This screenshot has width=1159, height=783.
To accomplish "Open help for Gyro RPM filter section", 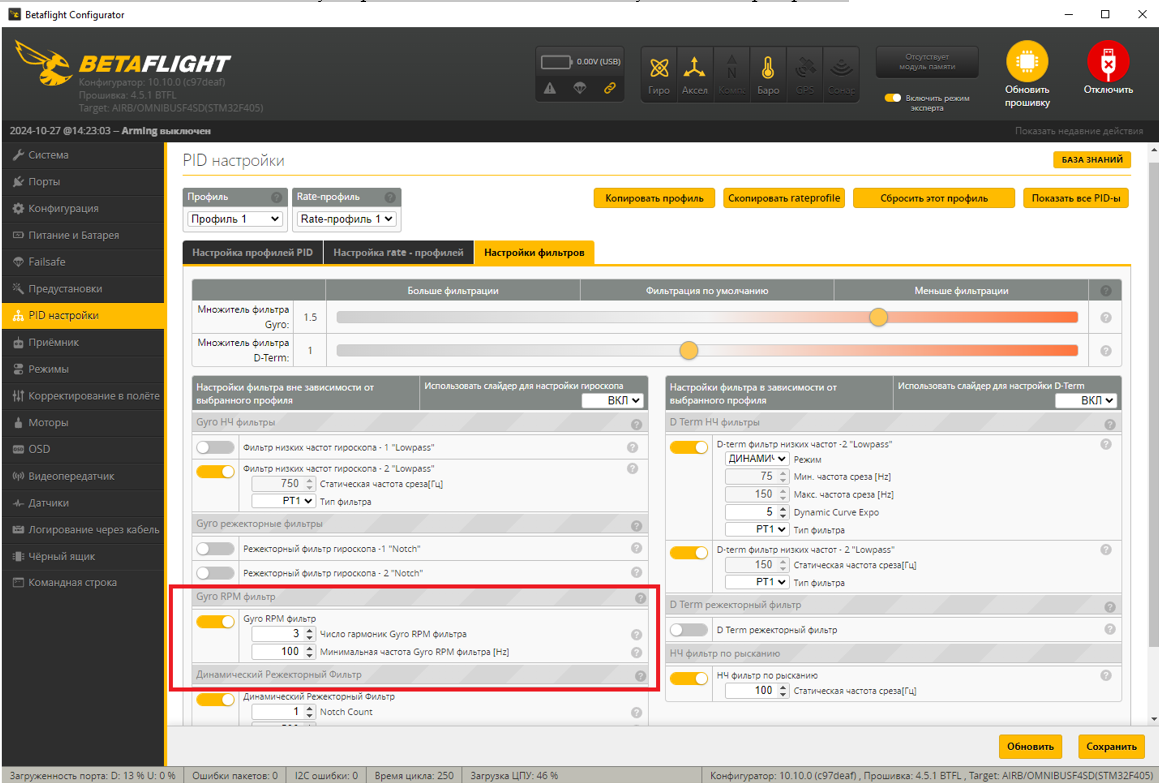I will click(x=640, y=598).
